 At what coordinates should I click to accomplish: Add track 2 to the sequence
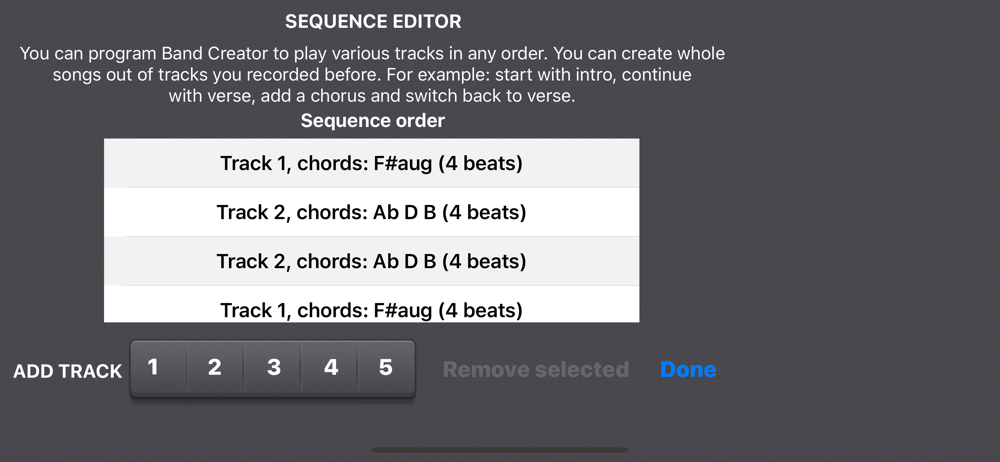pos(215,368)
